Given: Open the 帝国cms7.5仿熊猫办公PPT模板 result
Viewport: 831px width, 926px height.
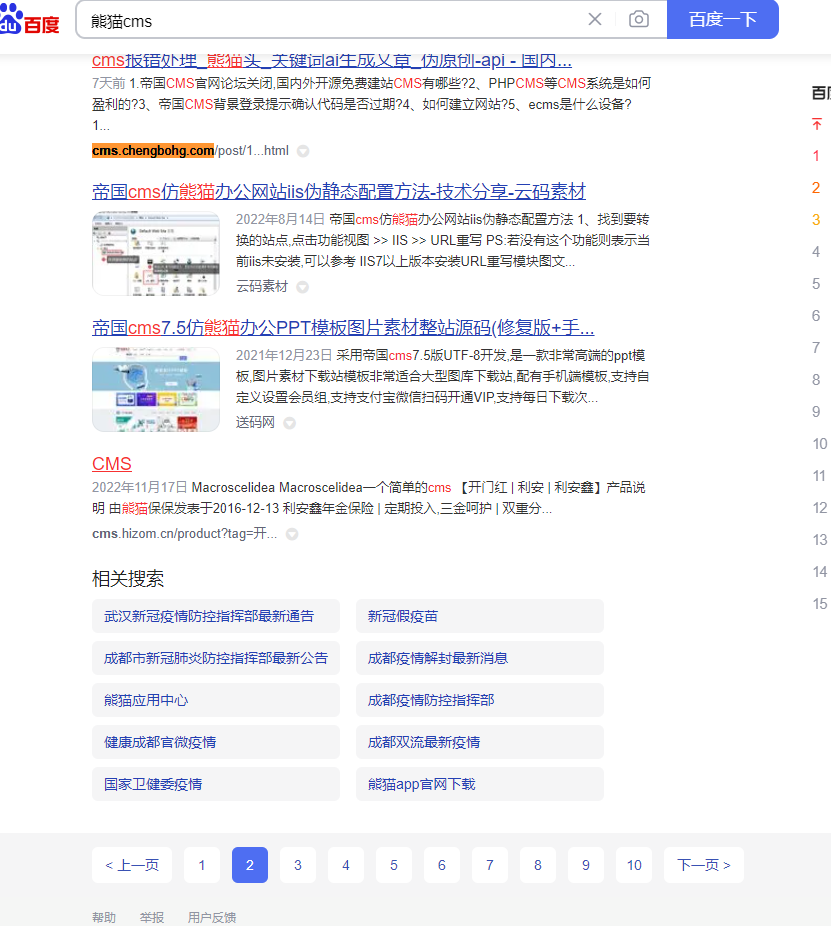Looking at the screenshot, I should coord(343,327).
